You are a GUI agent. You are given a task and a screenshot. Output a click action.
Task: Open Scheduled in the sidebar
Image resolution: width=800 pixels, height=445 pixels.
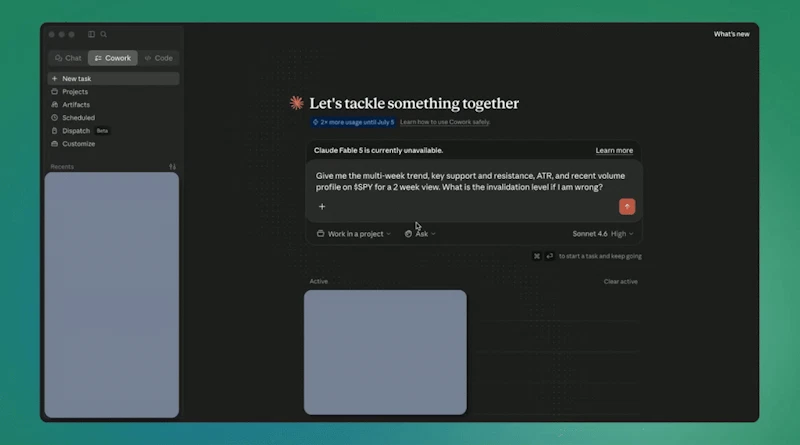click(113, 118)
